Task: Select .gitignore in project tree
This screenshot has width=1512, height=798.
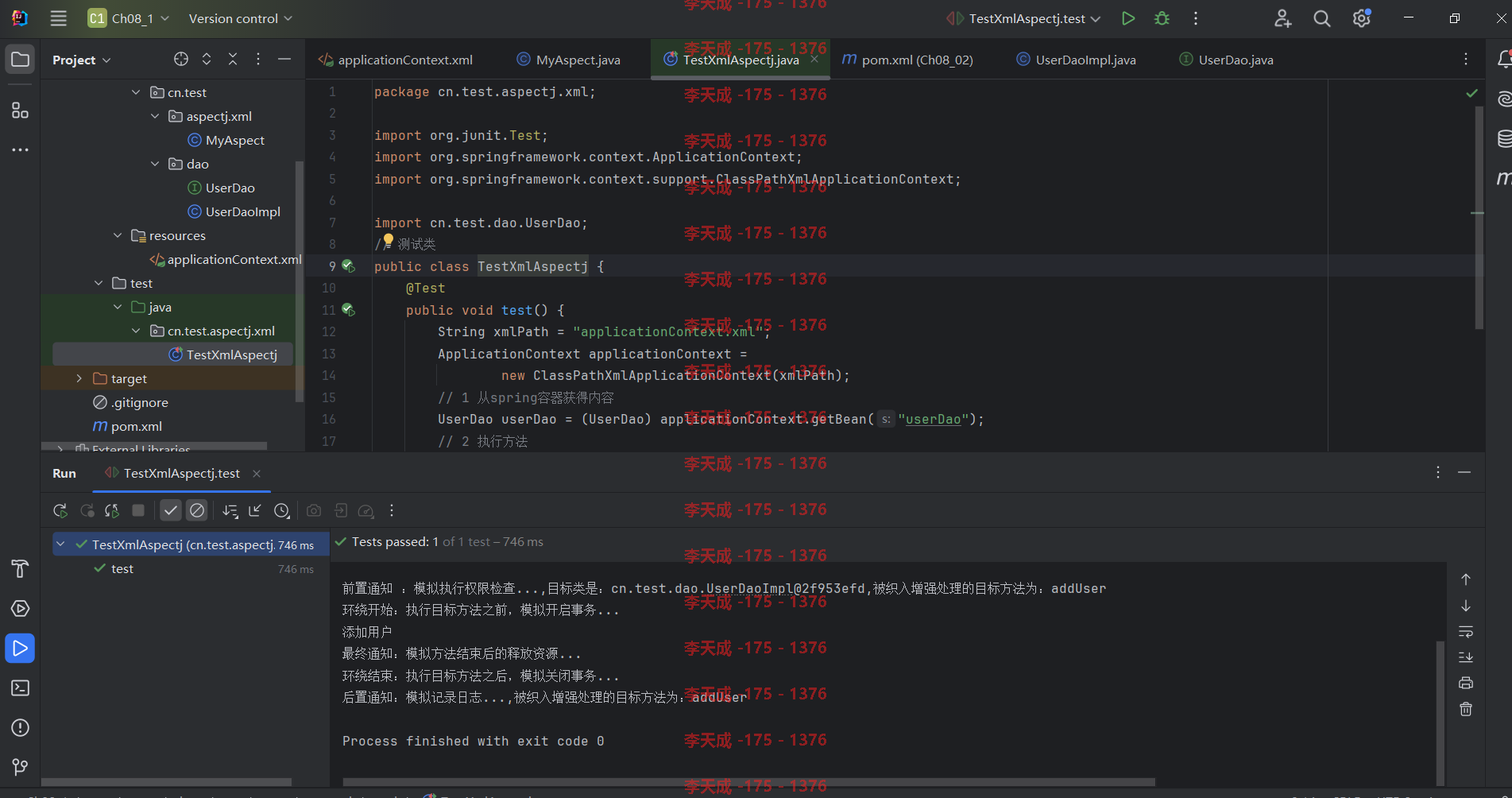Action: pyautogui.click(x=131, y=402)
